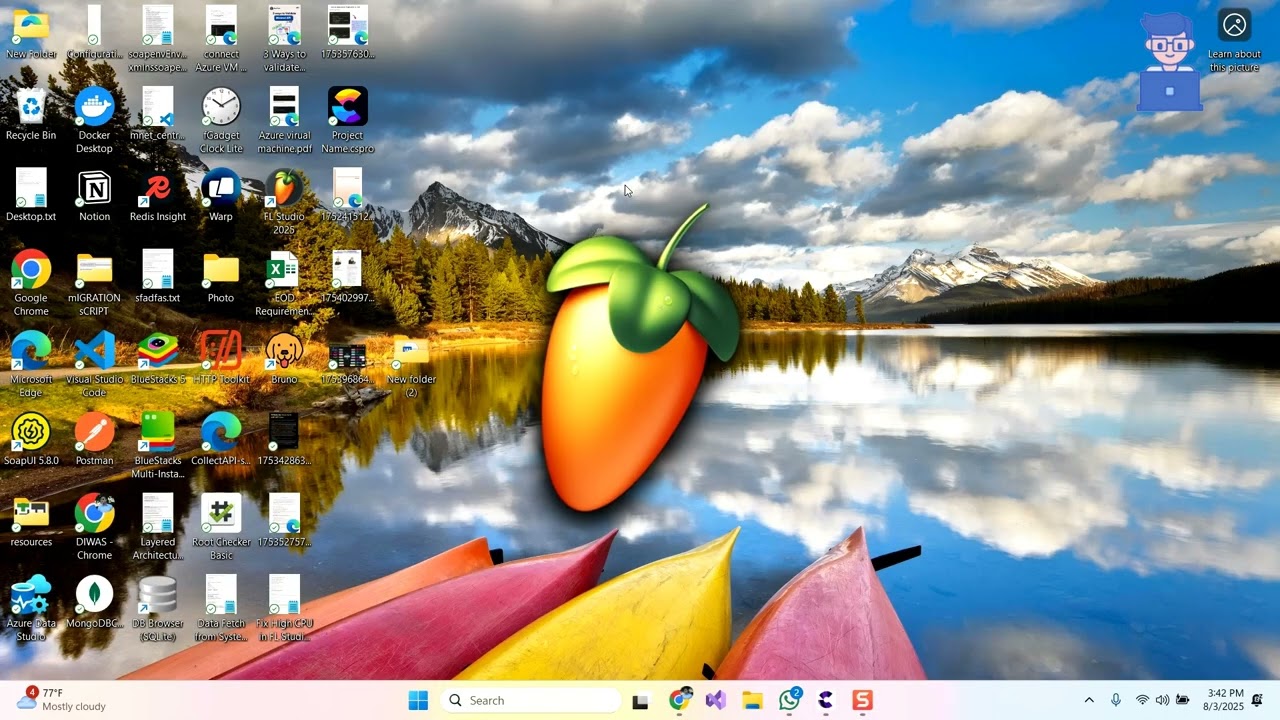Viewport: 1280px width, 720px height.
Task: Select the BlueStacks 5 shortcut
Action: click(158, 351)
